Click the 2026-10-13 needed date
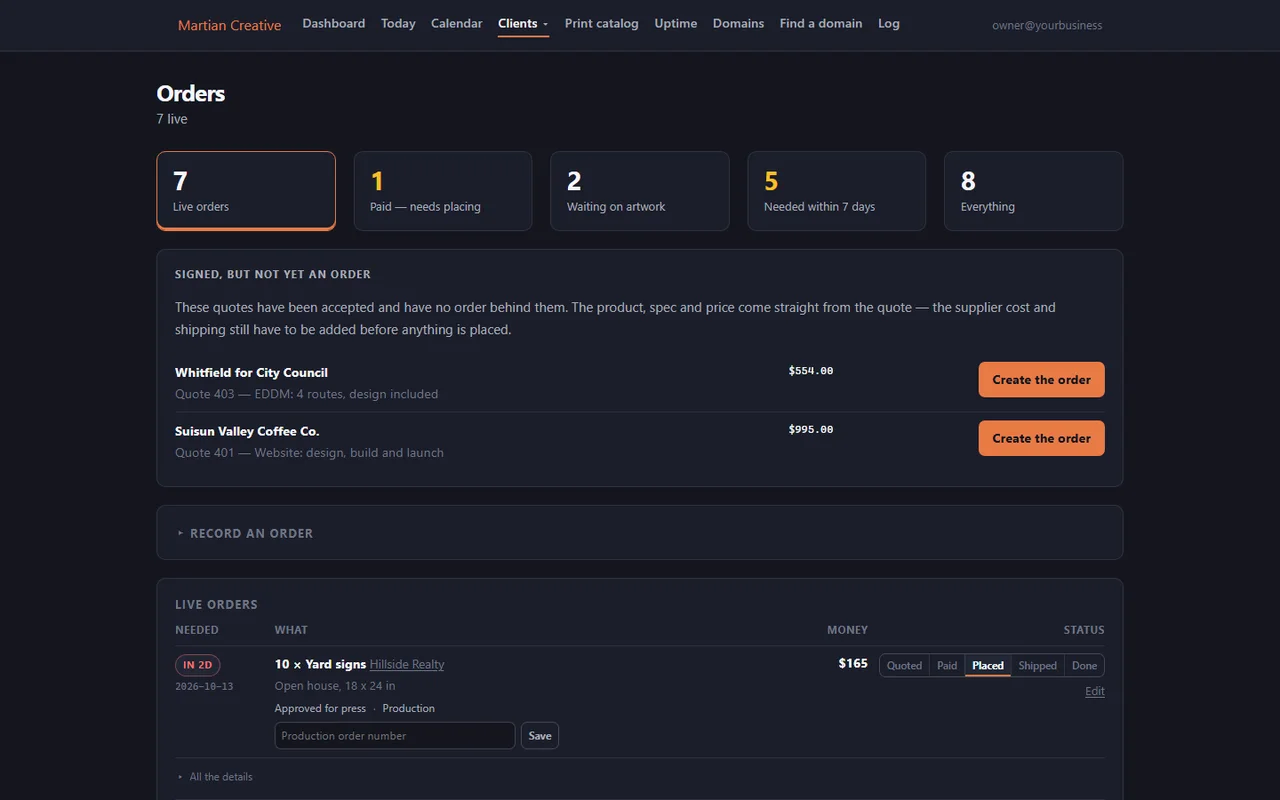Image resolution: width=1280 pixels, height=800 pixels. pyautogui.click(x=204, y=687)
